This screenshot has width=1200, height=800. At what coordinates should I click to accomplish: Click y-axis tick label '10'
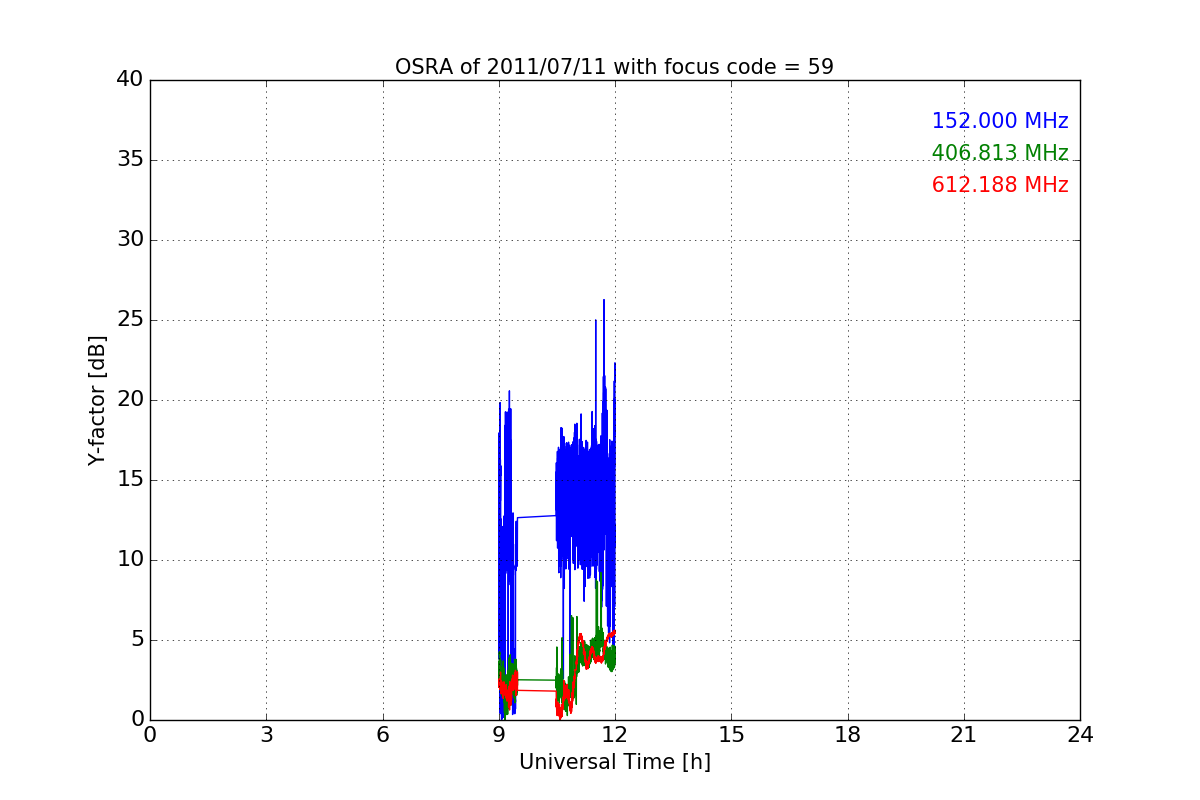pyautogui.click(x=129, y=560)
